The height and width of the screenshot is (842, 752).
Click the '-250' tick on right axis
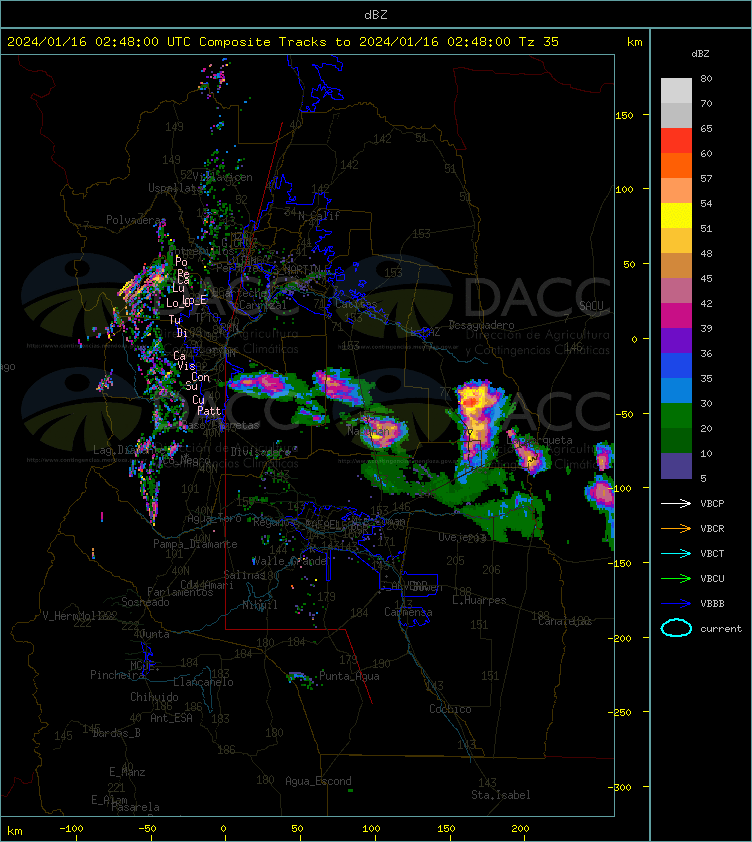(621, 712)
